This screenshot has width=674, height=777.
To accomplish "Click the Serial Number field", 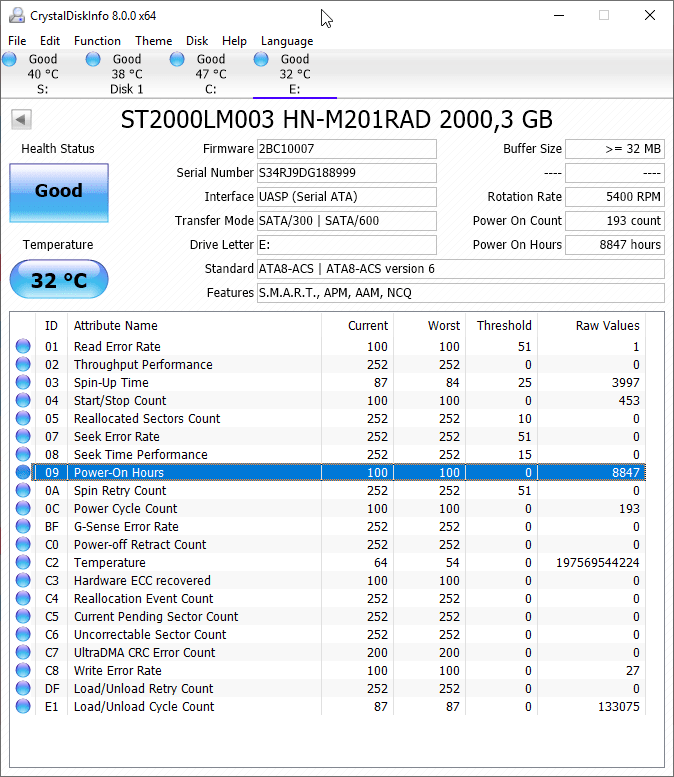I will 347,173.
